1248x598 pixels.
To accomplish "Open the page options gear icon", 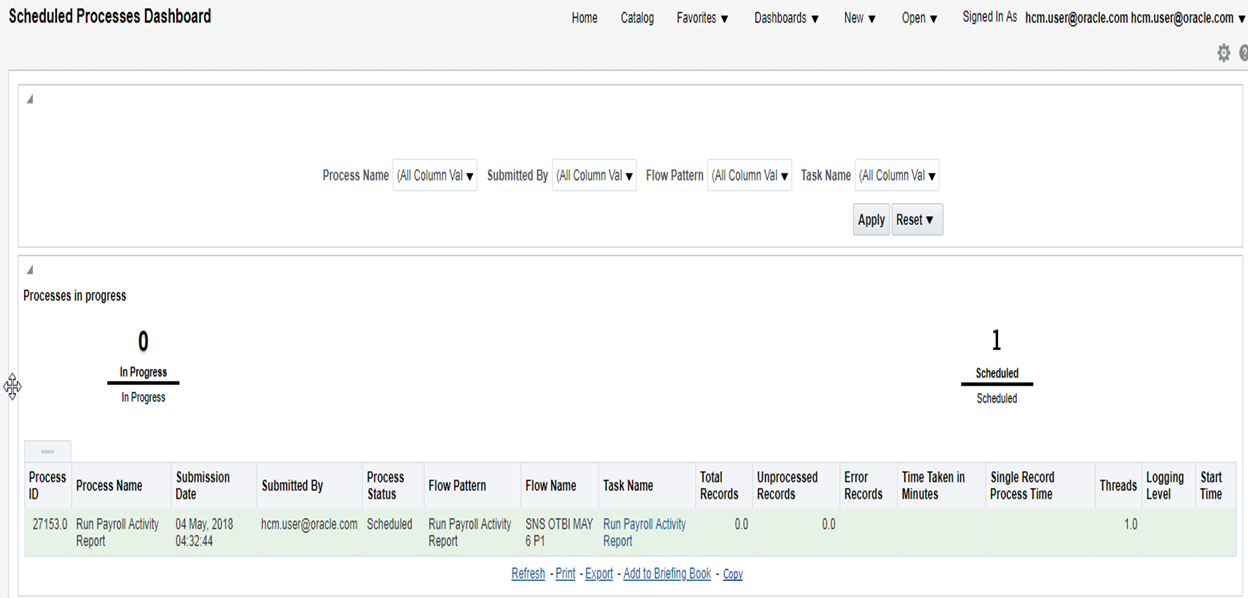I will click(x=1223, y=54).
